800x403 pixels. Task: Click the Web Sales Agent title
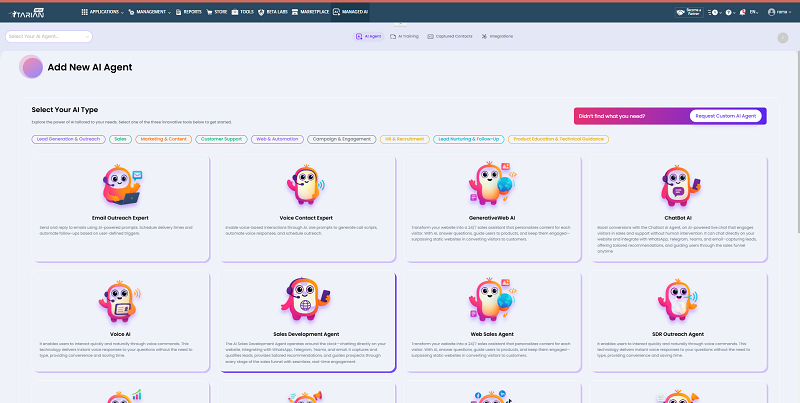tap(492, 334)
